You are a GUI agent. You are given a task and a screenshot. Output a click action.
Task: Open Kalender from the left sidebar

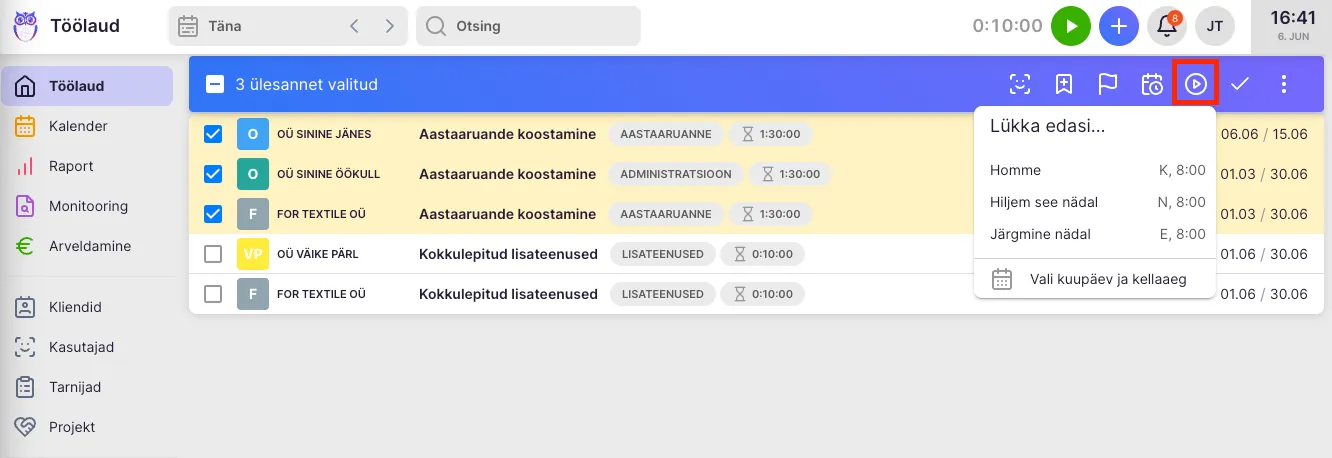tap(78, 126)
